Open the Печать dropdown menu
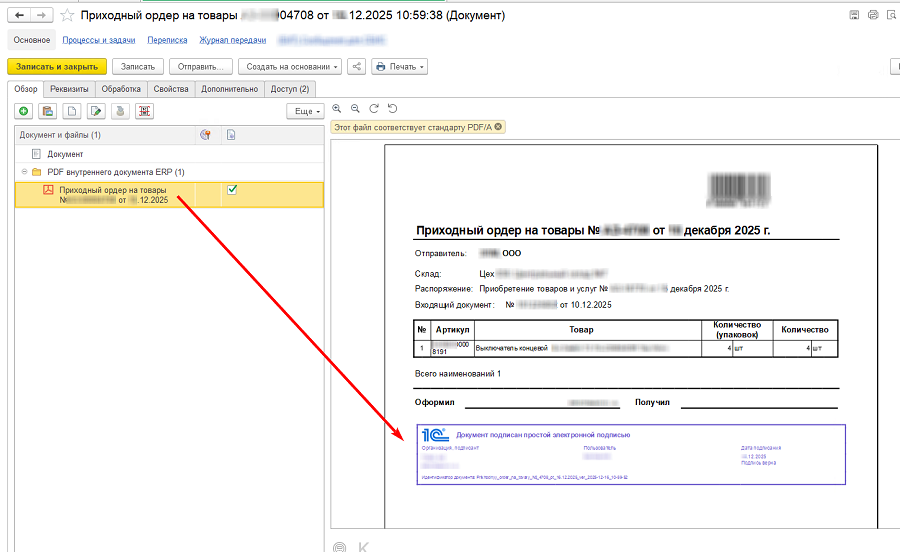 coord(399,66)
